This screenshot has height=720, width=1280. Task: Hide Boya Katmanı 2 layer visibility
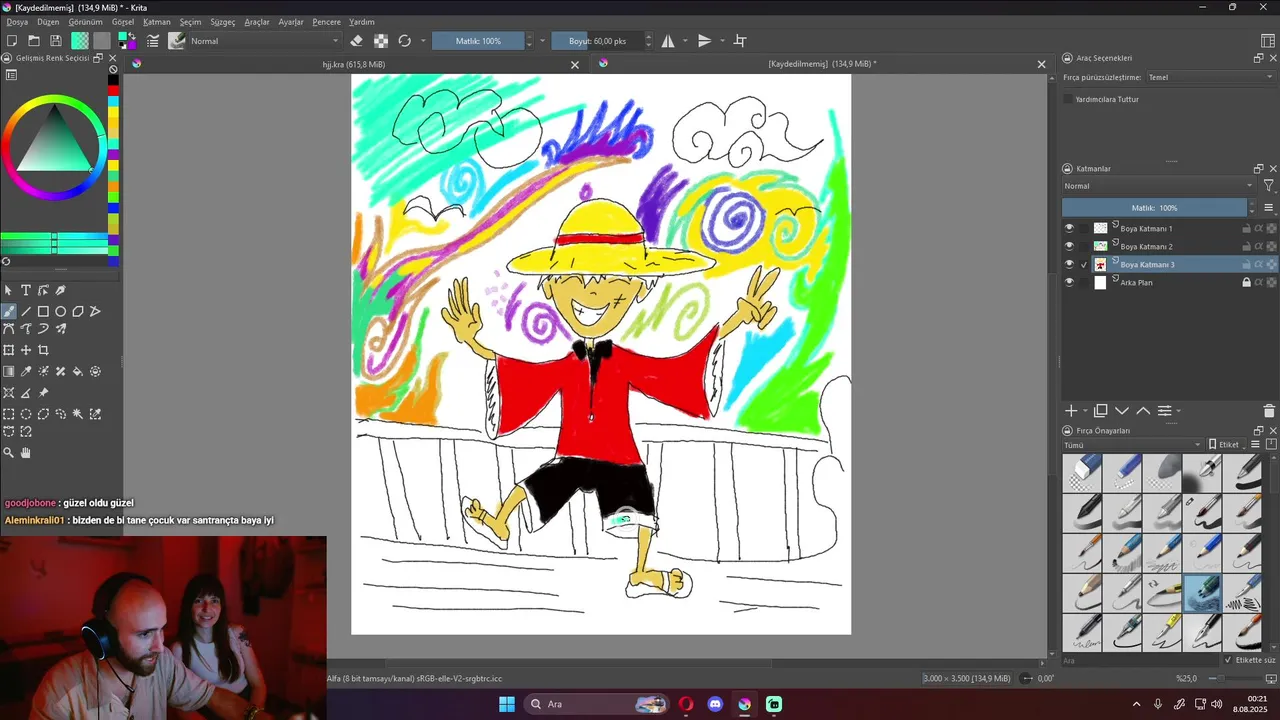tap(1069, 246)
